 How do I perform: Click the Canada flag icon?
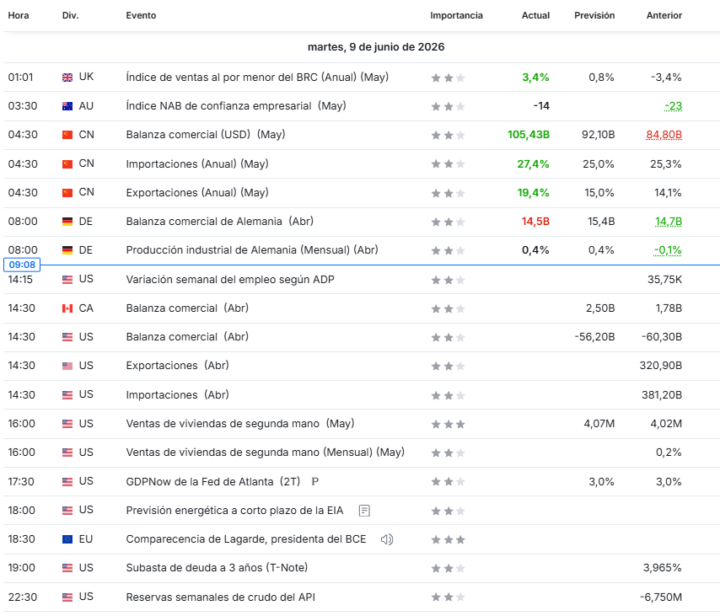68,308
